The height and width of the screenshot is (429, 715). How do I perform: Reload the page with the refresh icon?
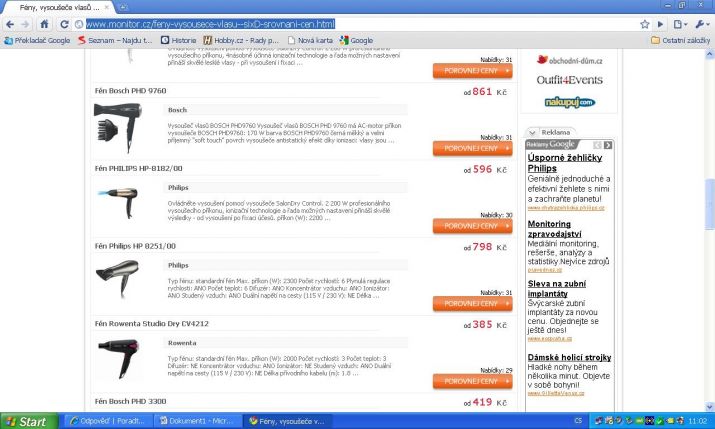[64, 24]
